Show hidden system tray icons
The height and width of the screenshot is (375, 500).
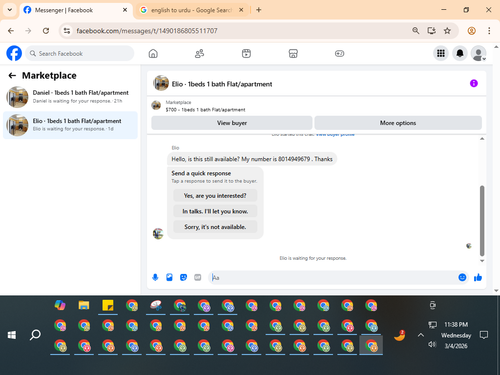tap(421, 335)
